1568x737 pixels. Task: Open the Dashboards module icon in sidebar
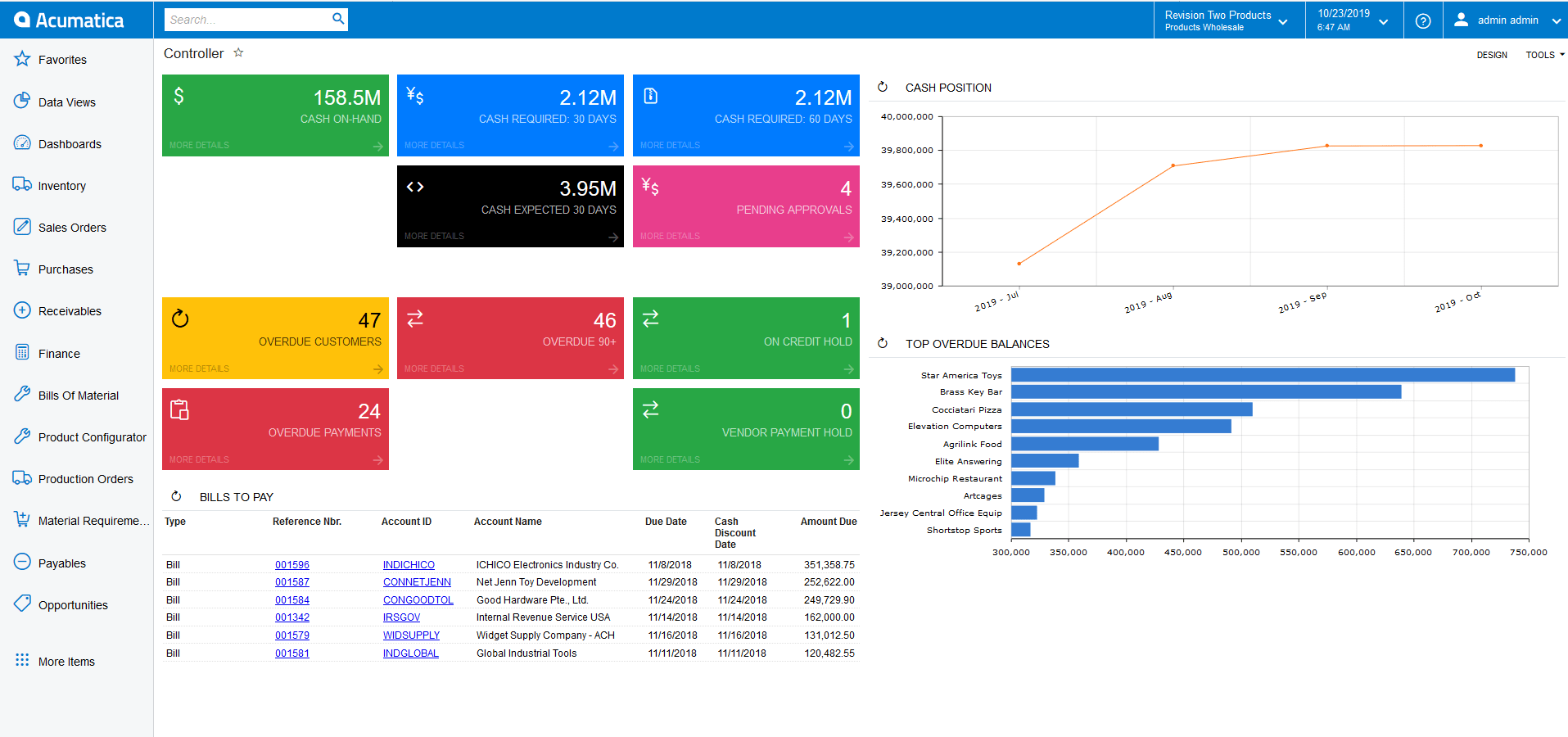[x=22, y=143]
